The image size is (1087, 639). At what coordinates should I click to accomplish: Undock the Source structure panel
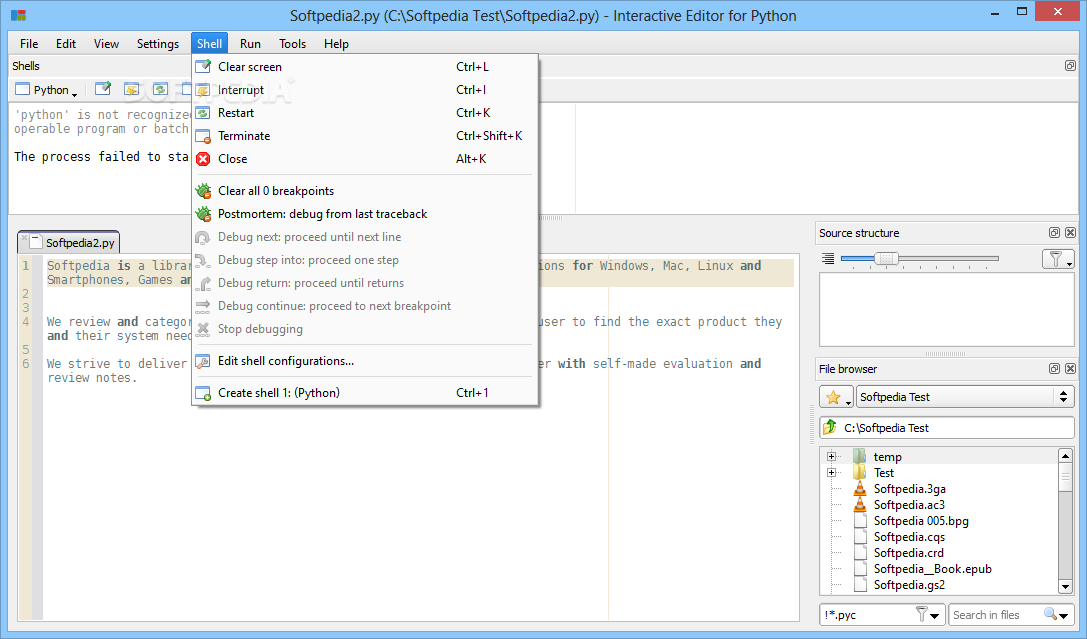point(1054,233)
